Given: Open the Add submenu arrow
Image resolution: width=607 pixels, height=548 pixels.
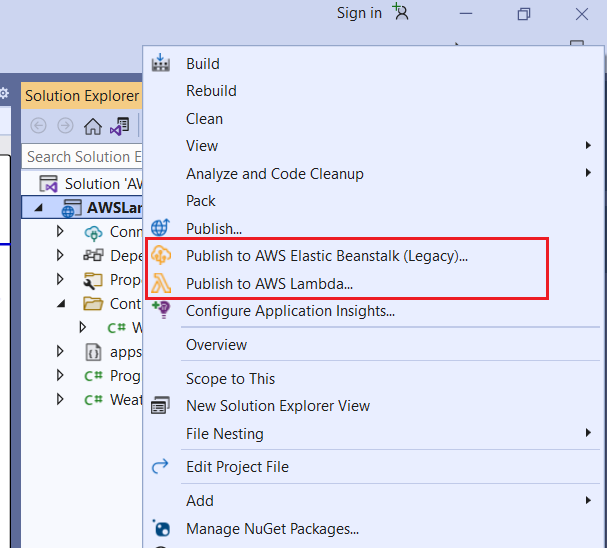Looking at the screenshot, I should pos(588,500).
